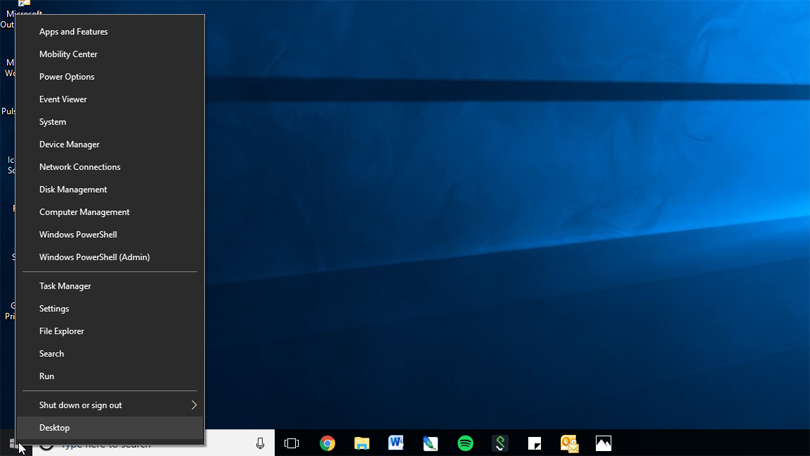Choose Disk Management
The width and height of the screenshot is (810, 456).
[x=73, y=190]
